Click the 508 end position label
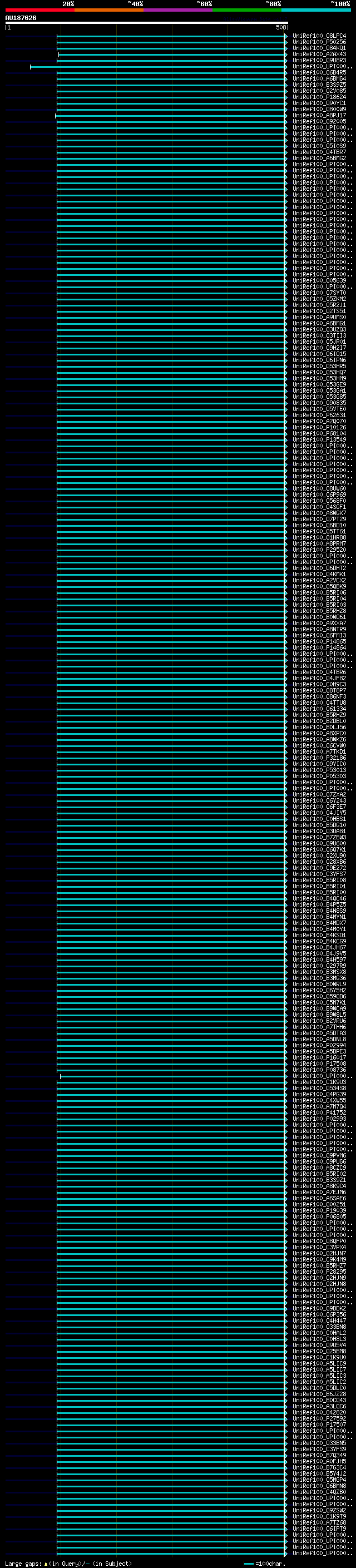 click(280, 27)
